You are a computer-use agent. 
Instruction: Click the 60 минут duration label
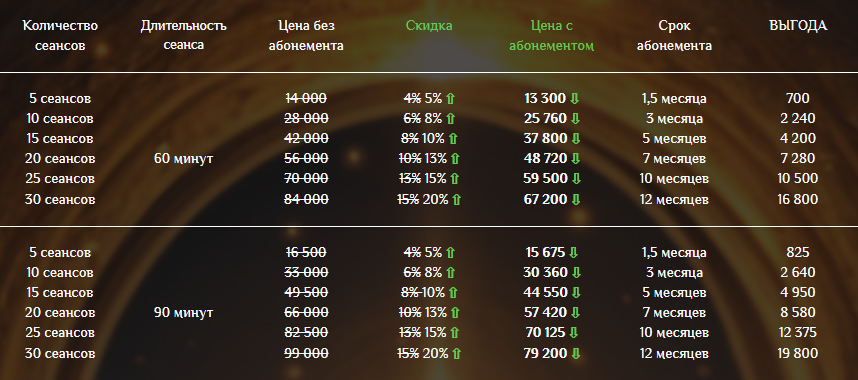coord(184,159)
